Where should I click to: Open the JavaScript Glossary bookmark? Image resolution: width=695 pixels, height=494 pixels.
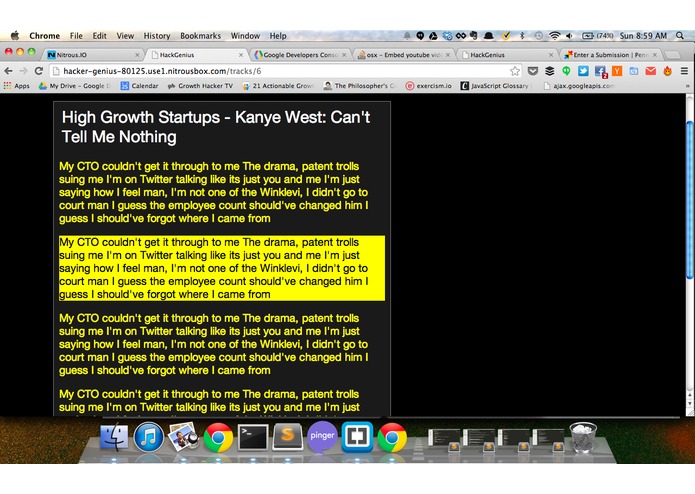pyautogui.click(x=495, y=86)
